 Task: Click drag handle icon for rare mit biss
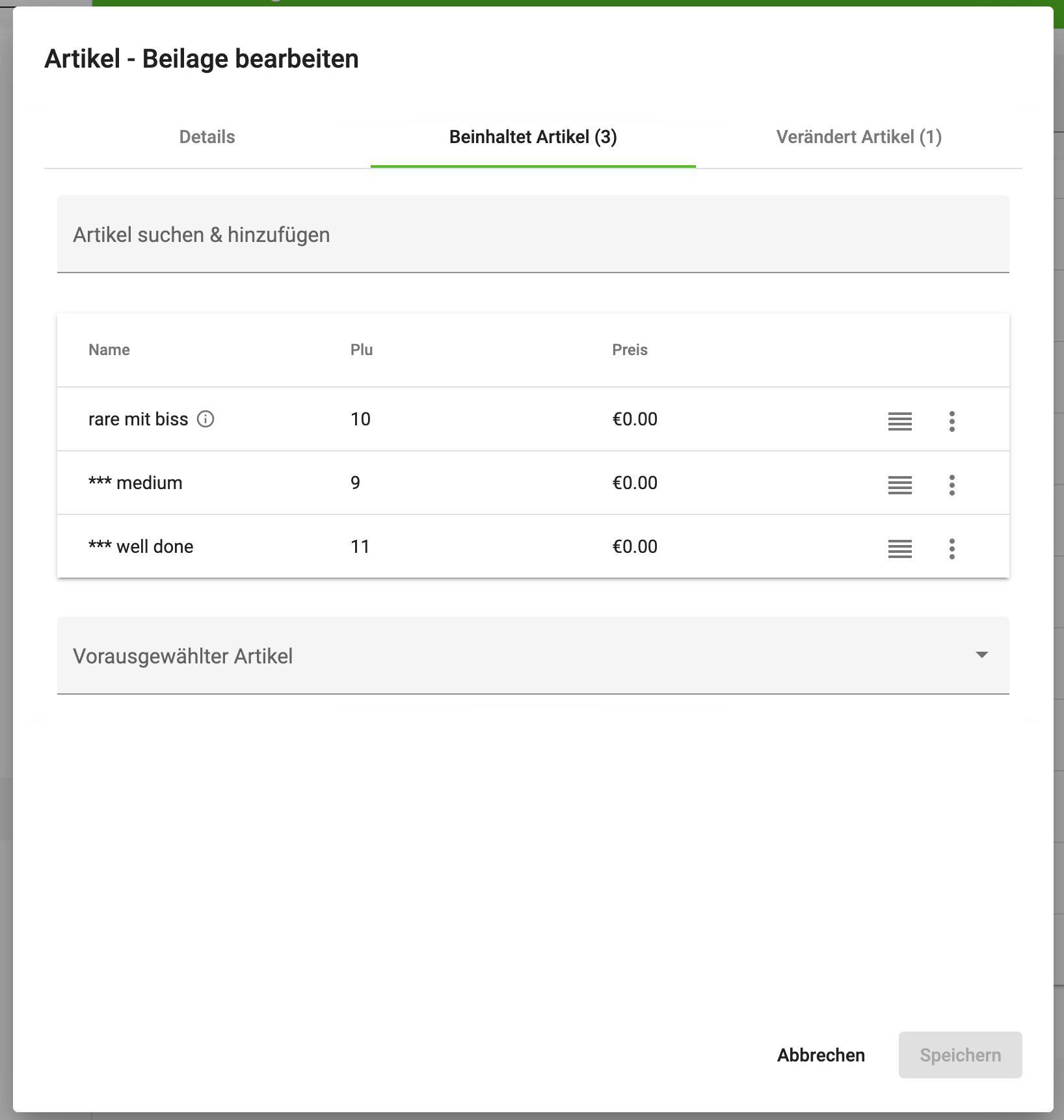[899, 421]
